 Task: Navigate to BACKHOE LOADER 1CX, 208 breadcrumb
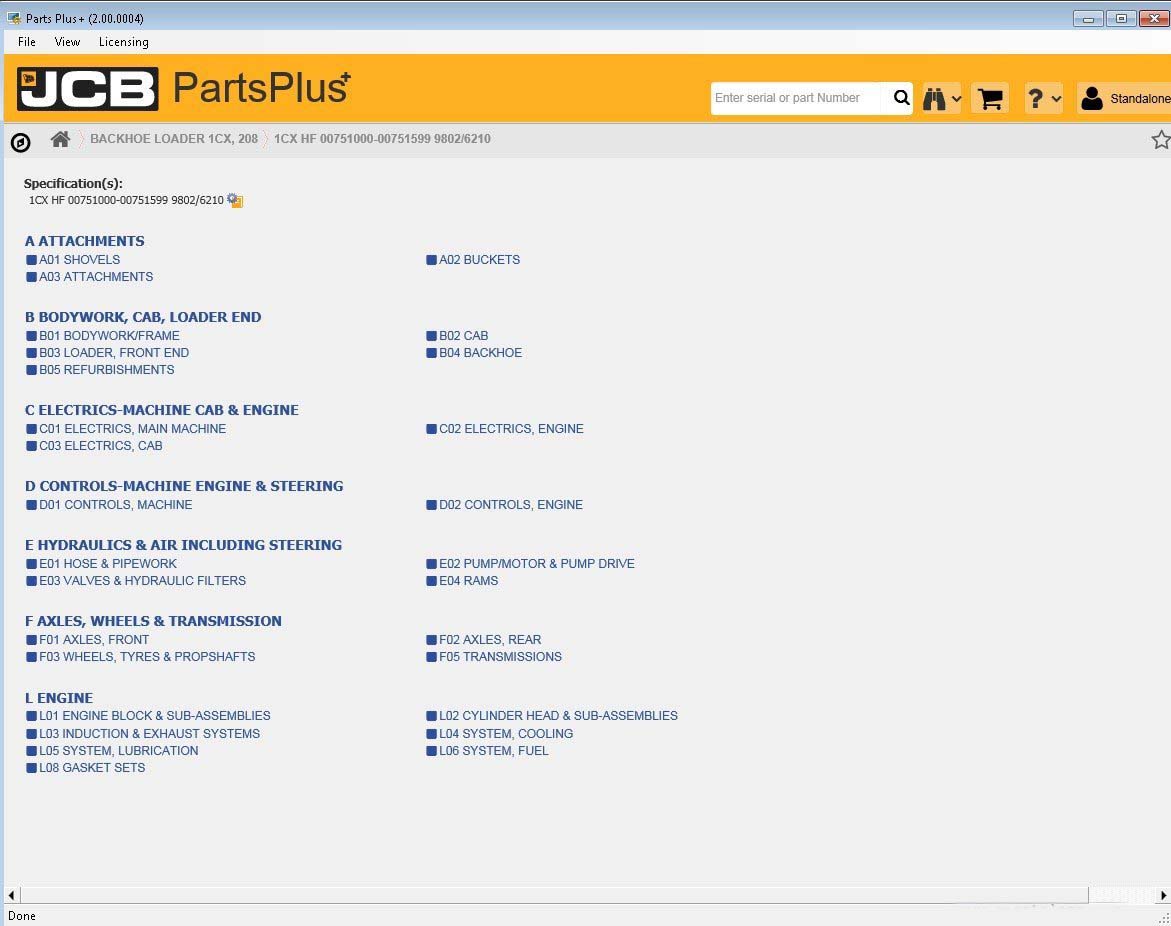174,139
